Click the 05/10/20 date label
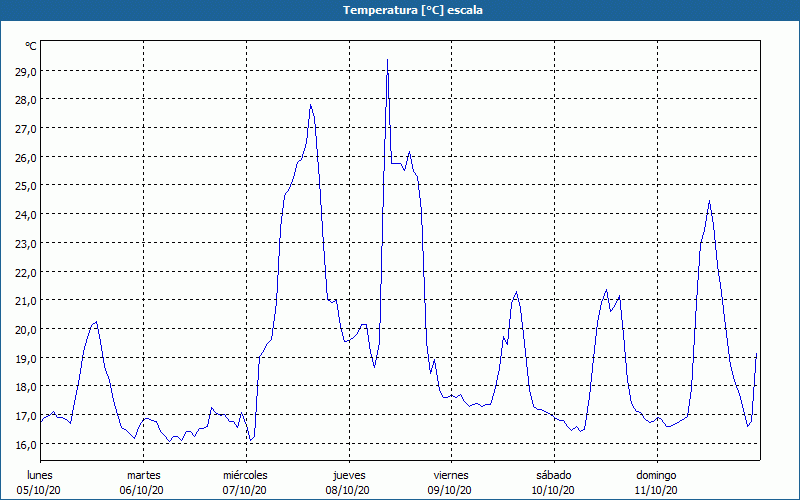 click(x=39, y=490)
